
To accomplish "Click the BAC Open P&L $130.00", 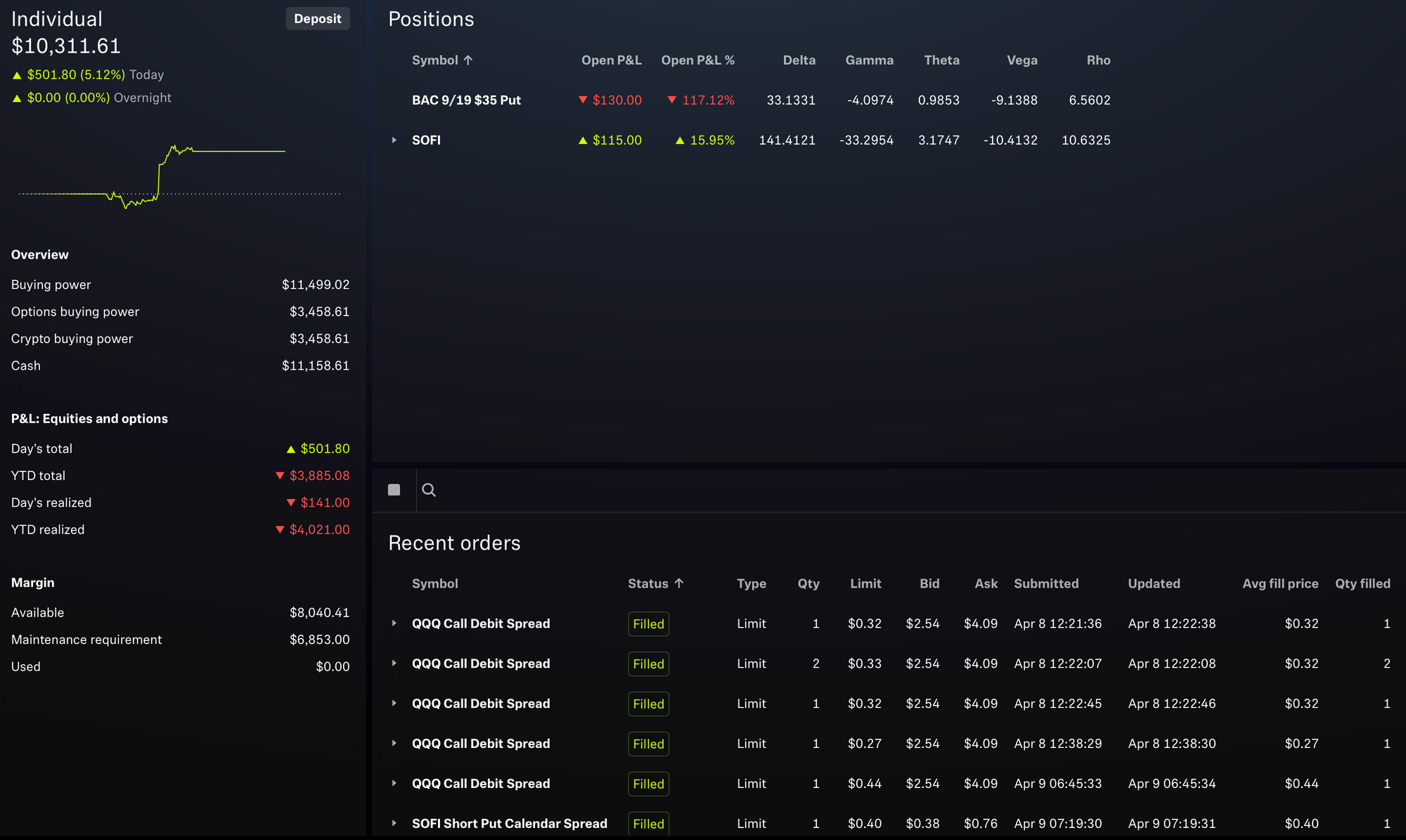I will coord(610,101).
